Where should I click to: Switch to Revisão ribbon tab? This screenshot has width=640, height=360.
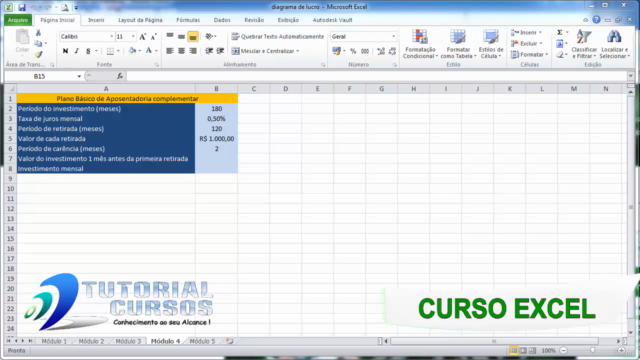tap(254, 20)
